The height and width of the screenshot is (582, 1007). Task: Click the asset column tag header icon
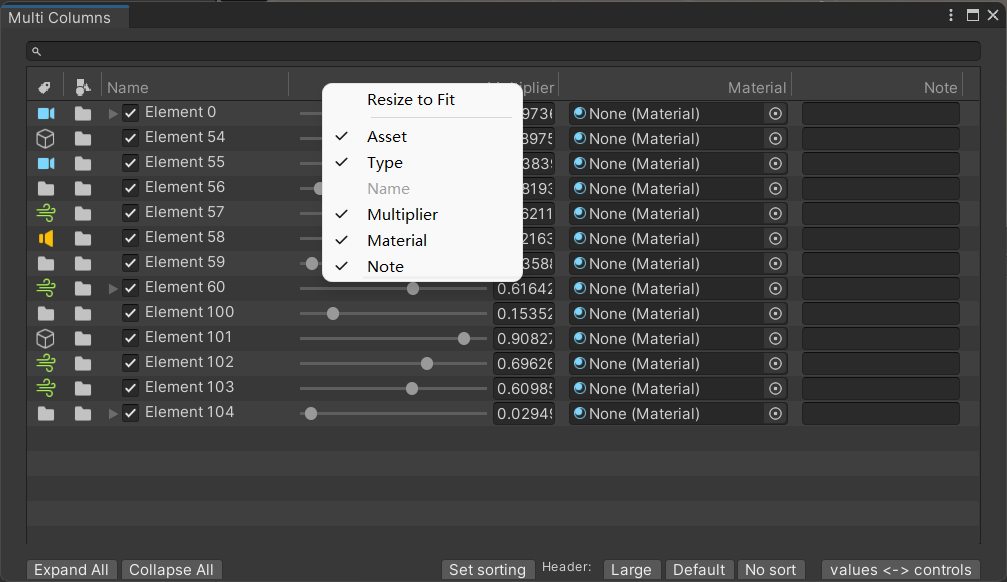[44, 87]
